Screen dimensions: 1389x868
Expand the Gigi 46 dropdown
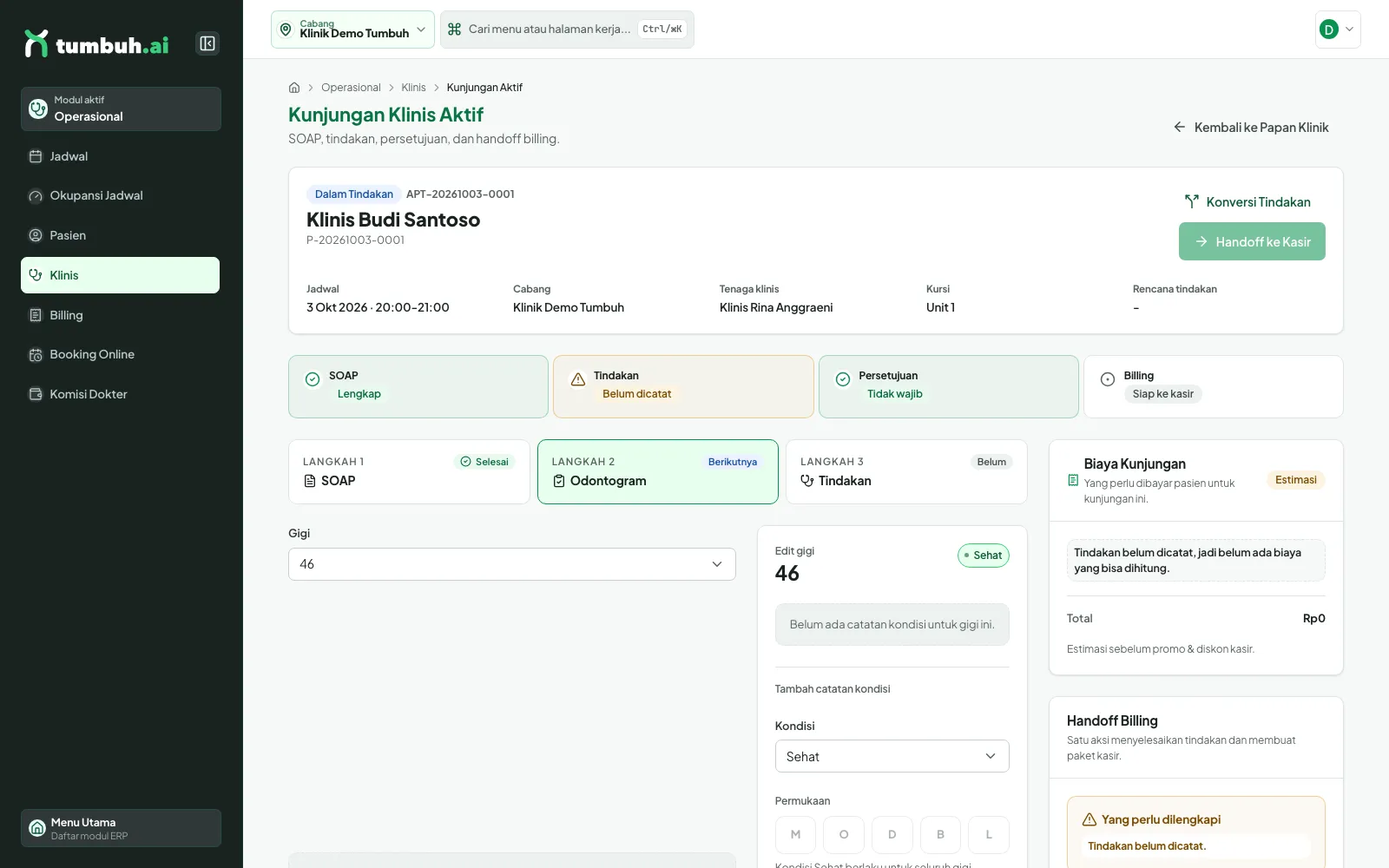pyautogui.click(x=512, y=564)
